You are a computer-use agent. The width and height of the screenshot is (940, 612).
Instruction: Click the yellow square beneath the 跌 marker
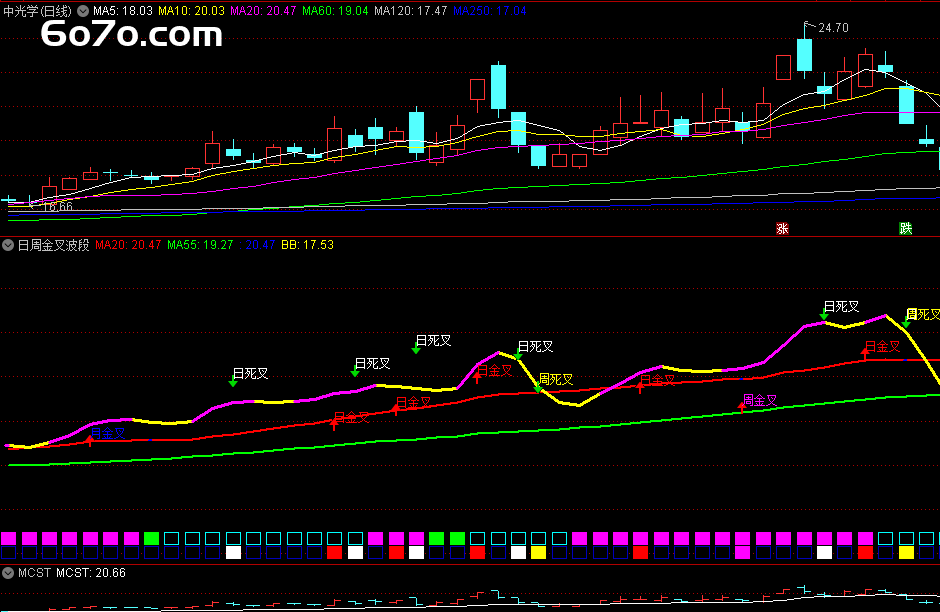pos(906,553)
